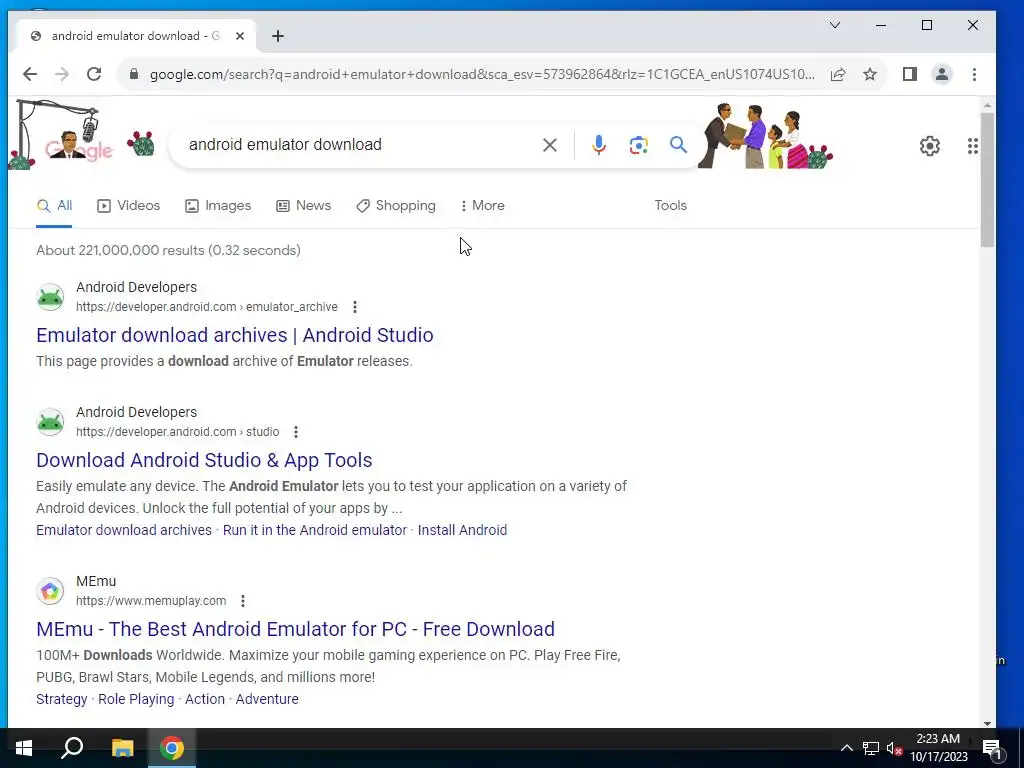The image size is (1024, 768).
Task: Switch to the Images tab
Action: pos(218,206)
